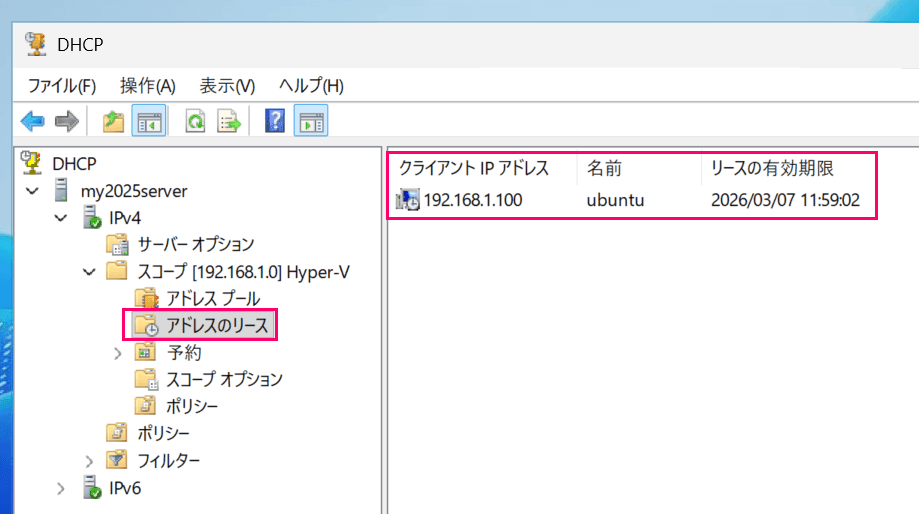919x514 pixels.
Task: Expand the 予約 node
Action: [x=118, y=353]
